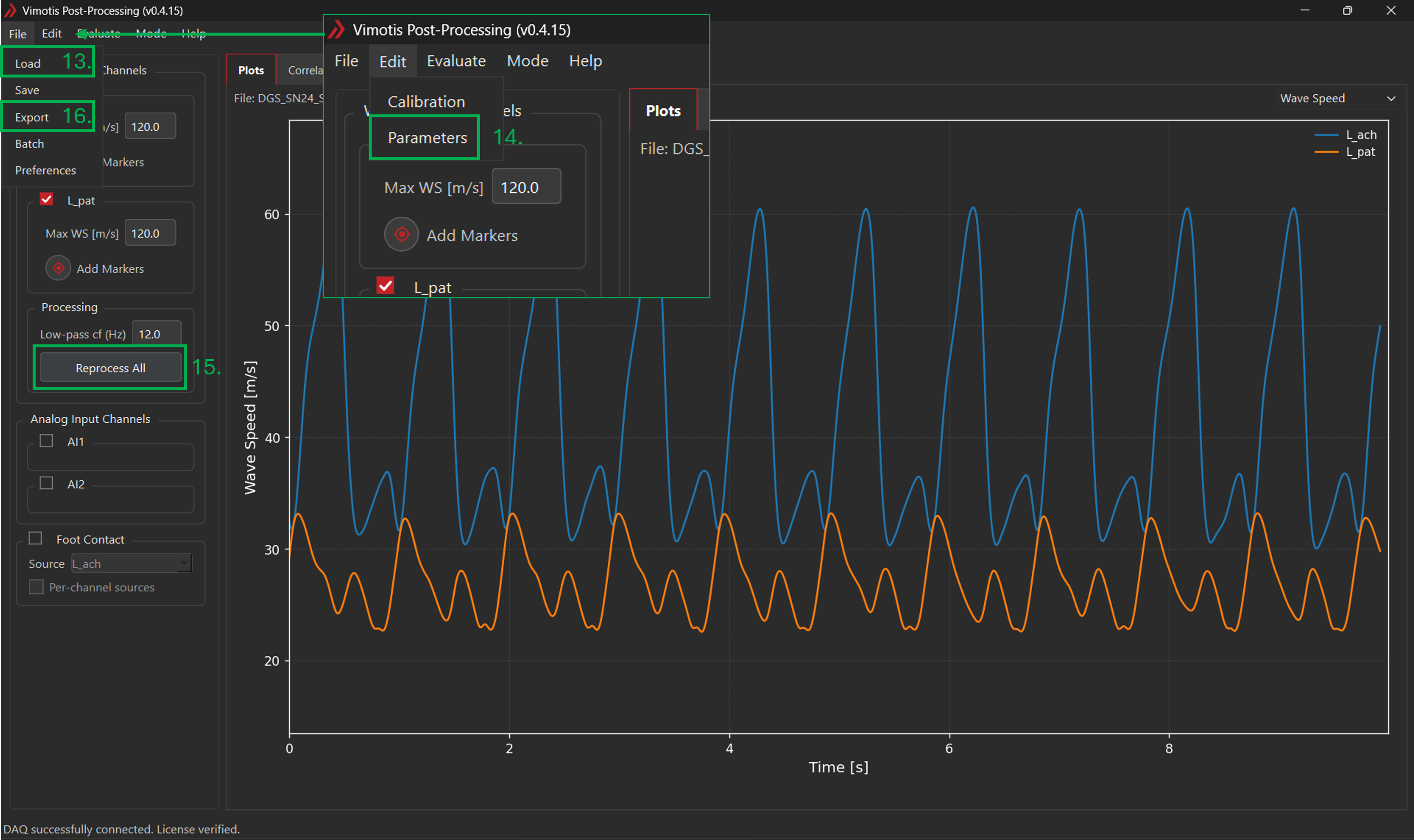Minimize the Vimotis Post-Processing window
This screenshot has height=840, width=1414.
1305,10
